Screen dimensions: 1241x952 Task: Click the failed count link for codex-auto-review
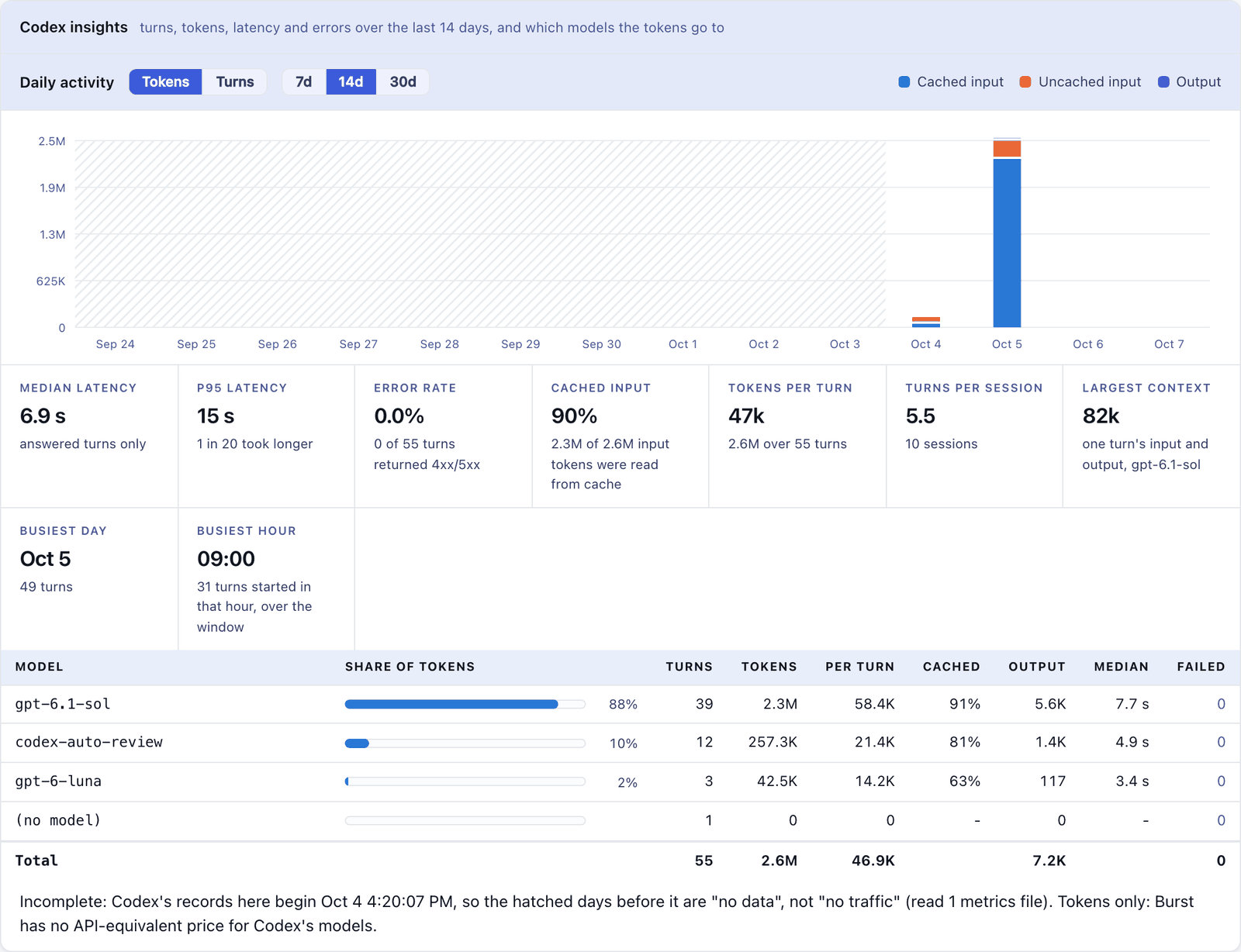tap(1221, 742)
